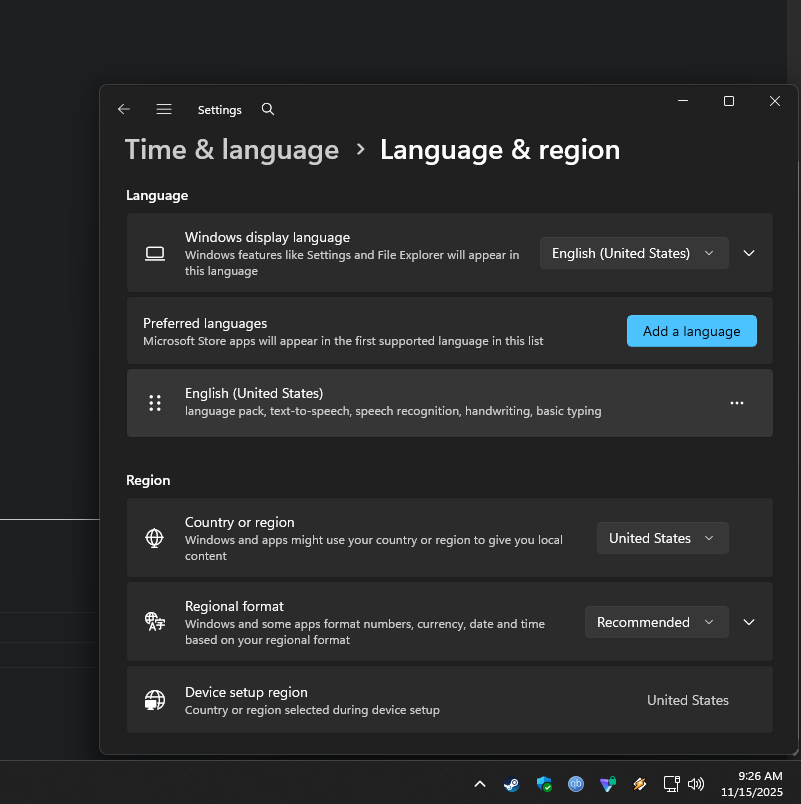Open the network status tray icon
This screenshot has height=804, width=801.
tap(672, 783)
